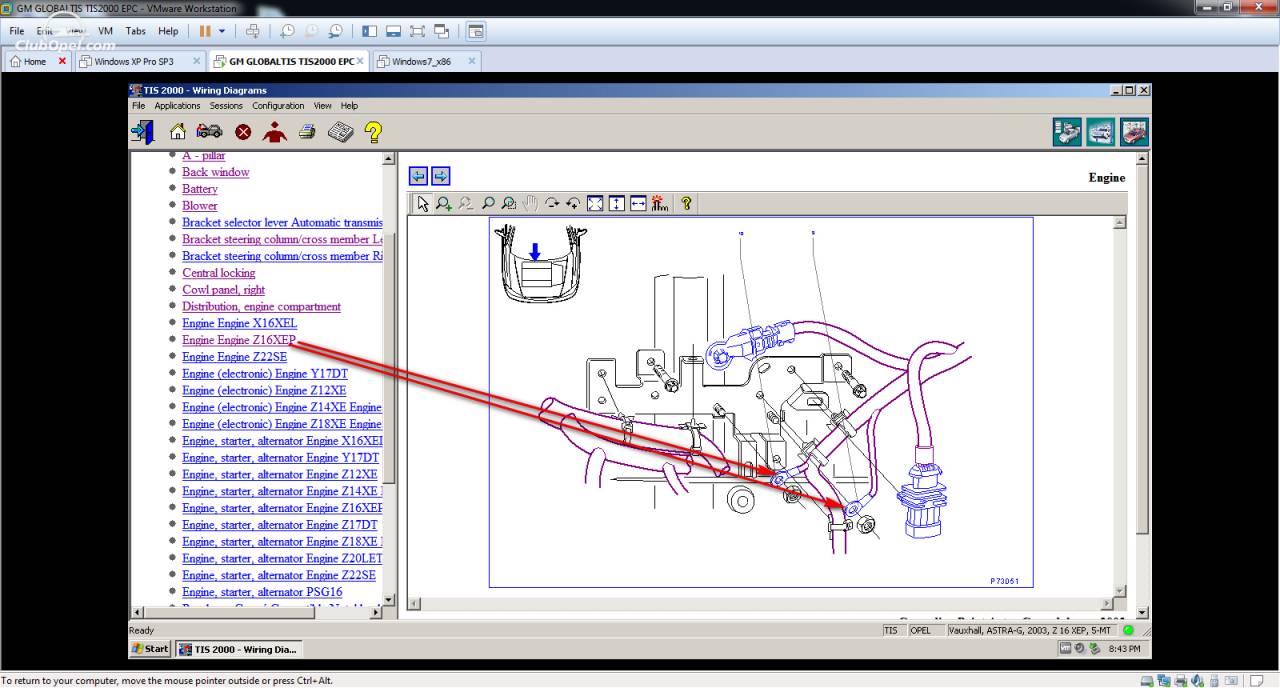This screenshot has width=1280, height=688.
Task: Click the first teal car icon top right
Action: (1067, 132)
